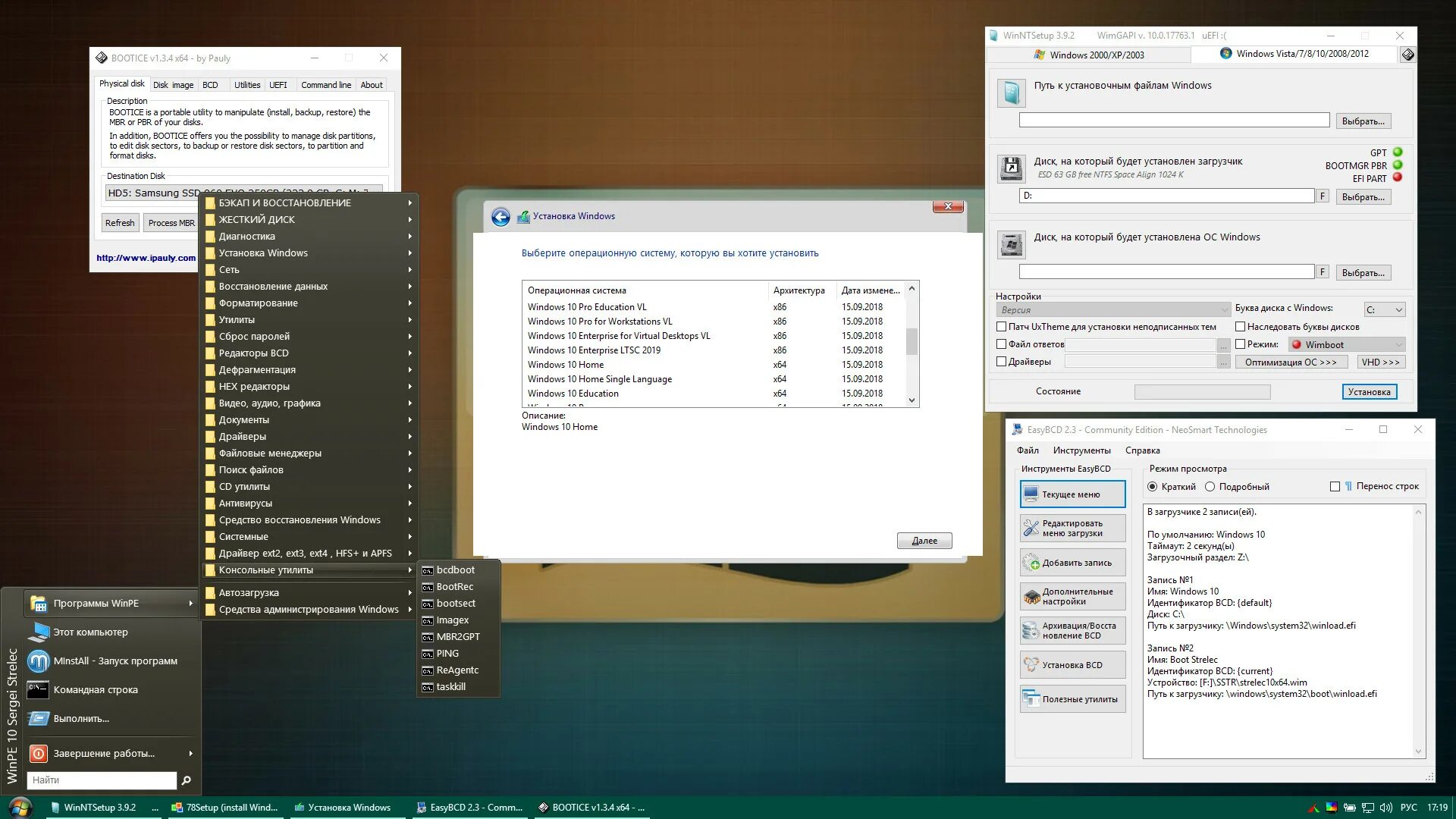Expand the ЖЕСТКИЙ ДИСК submenu
Screen dimensions: 1456x819
[x=310, y=220]
